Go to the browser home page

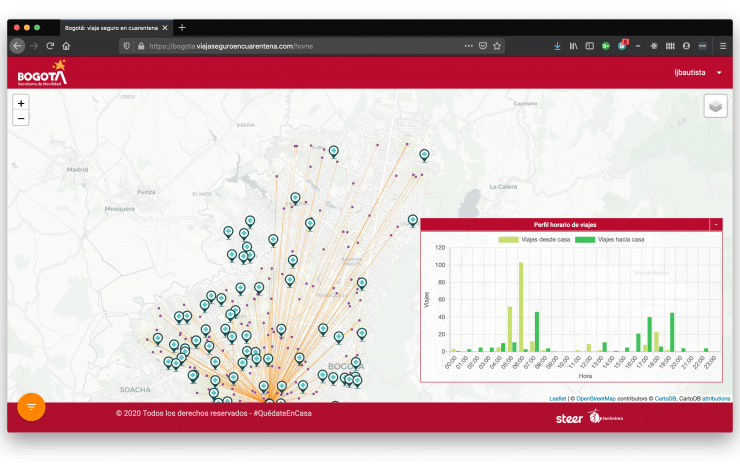tap(66, 46)
